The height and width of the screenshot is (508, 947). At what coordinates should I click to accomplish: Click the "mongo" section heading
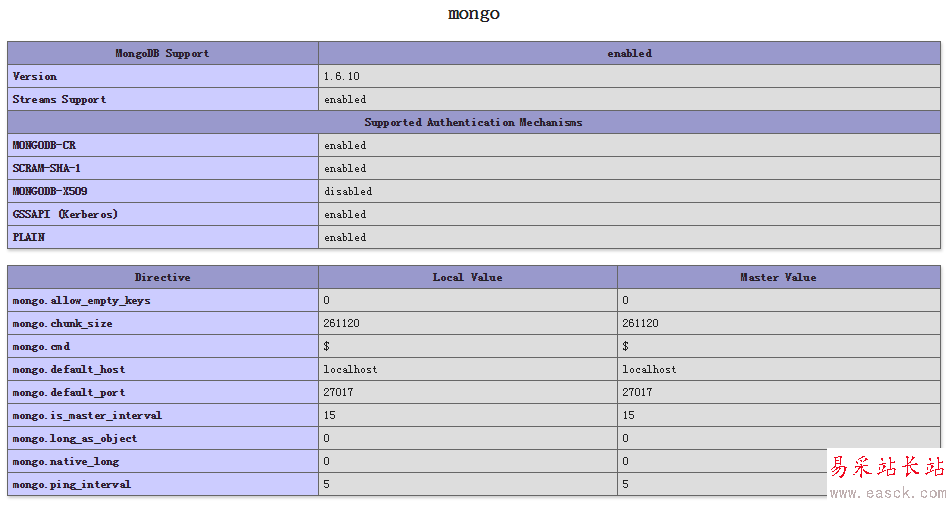pos(474,13)
